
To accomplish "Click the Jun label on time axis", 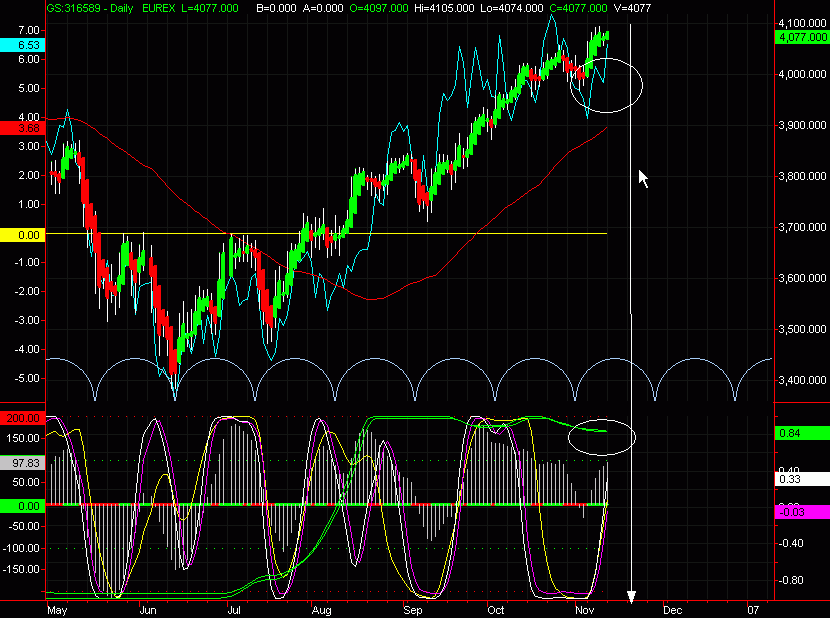I will [148, 610].
